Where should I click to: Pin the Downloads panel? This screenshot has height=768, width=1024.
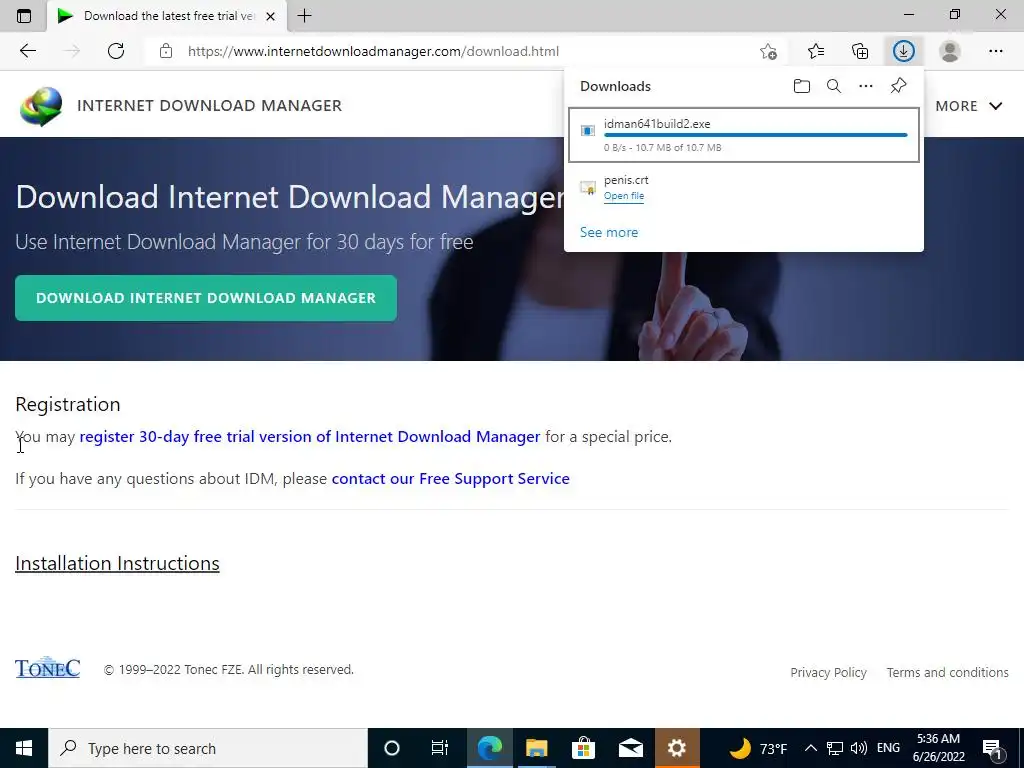899,86
